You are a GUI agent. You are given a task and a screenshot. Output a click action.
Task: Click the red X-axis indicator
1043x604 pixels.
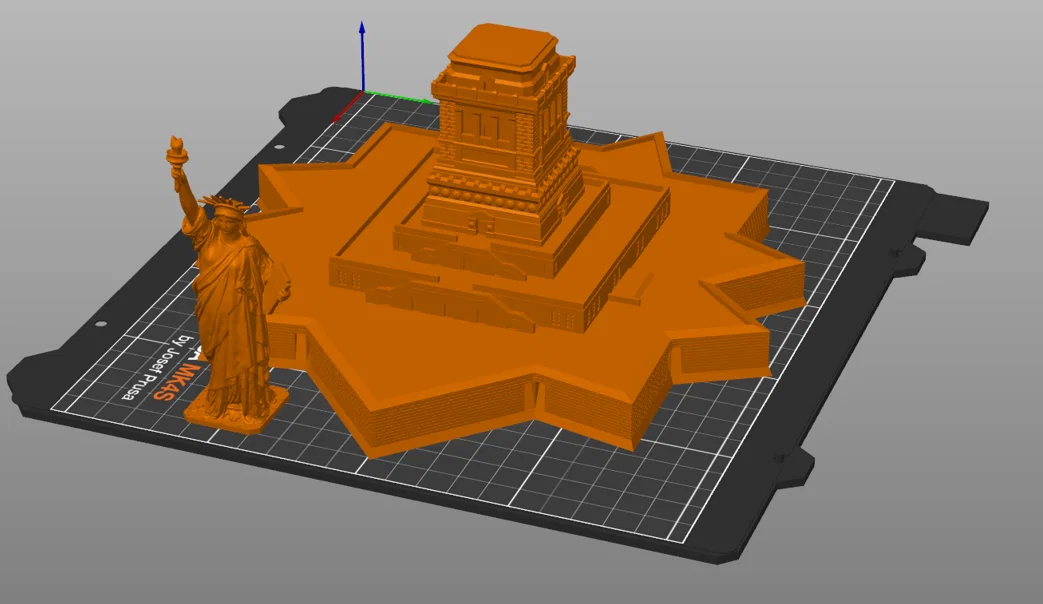point(342,110)
